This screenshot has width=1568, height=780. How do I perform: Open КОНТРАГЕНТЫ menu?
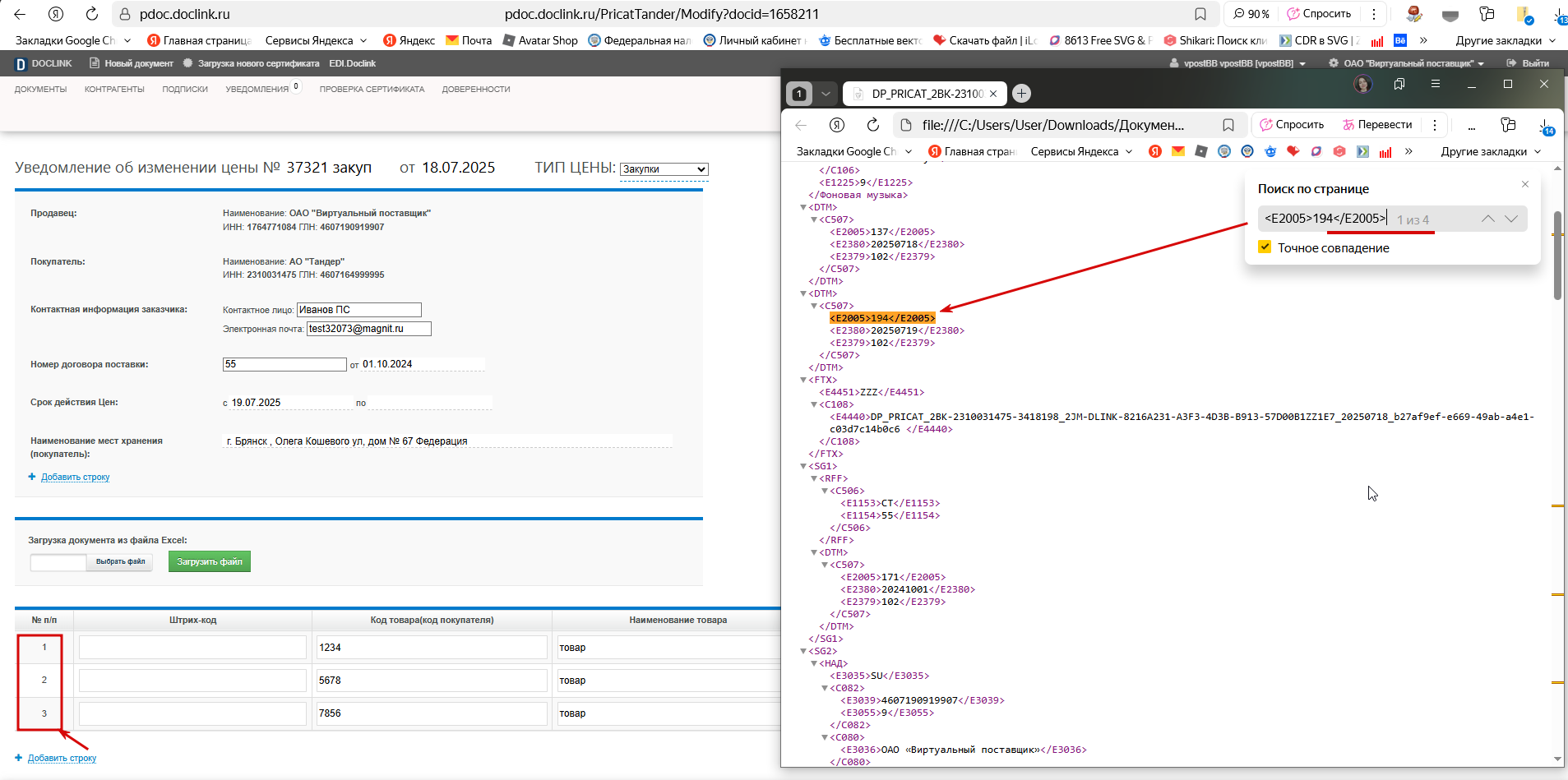point(114,90)
